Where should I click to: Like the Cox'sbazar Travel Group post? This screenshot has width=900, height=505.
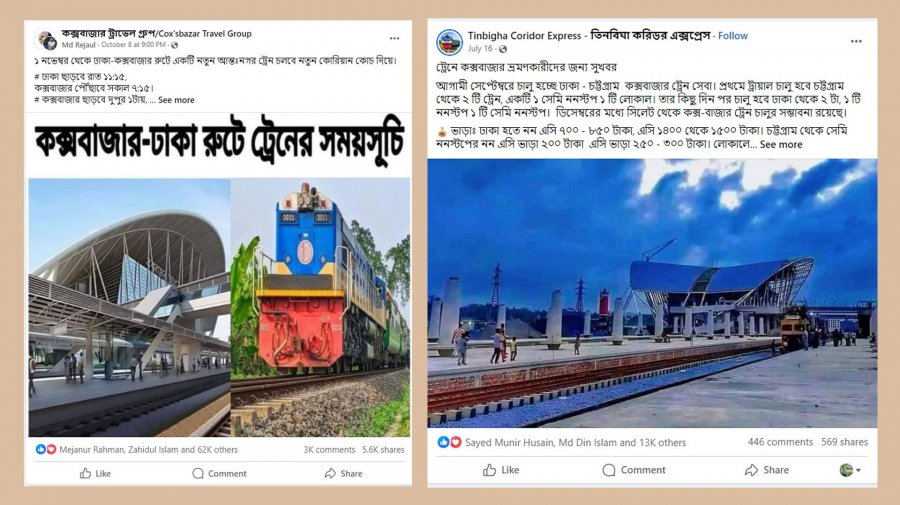pyautogui.click(x=95, y=473)
